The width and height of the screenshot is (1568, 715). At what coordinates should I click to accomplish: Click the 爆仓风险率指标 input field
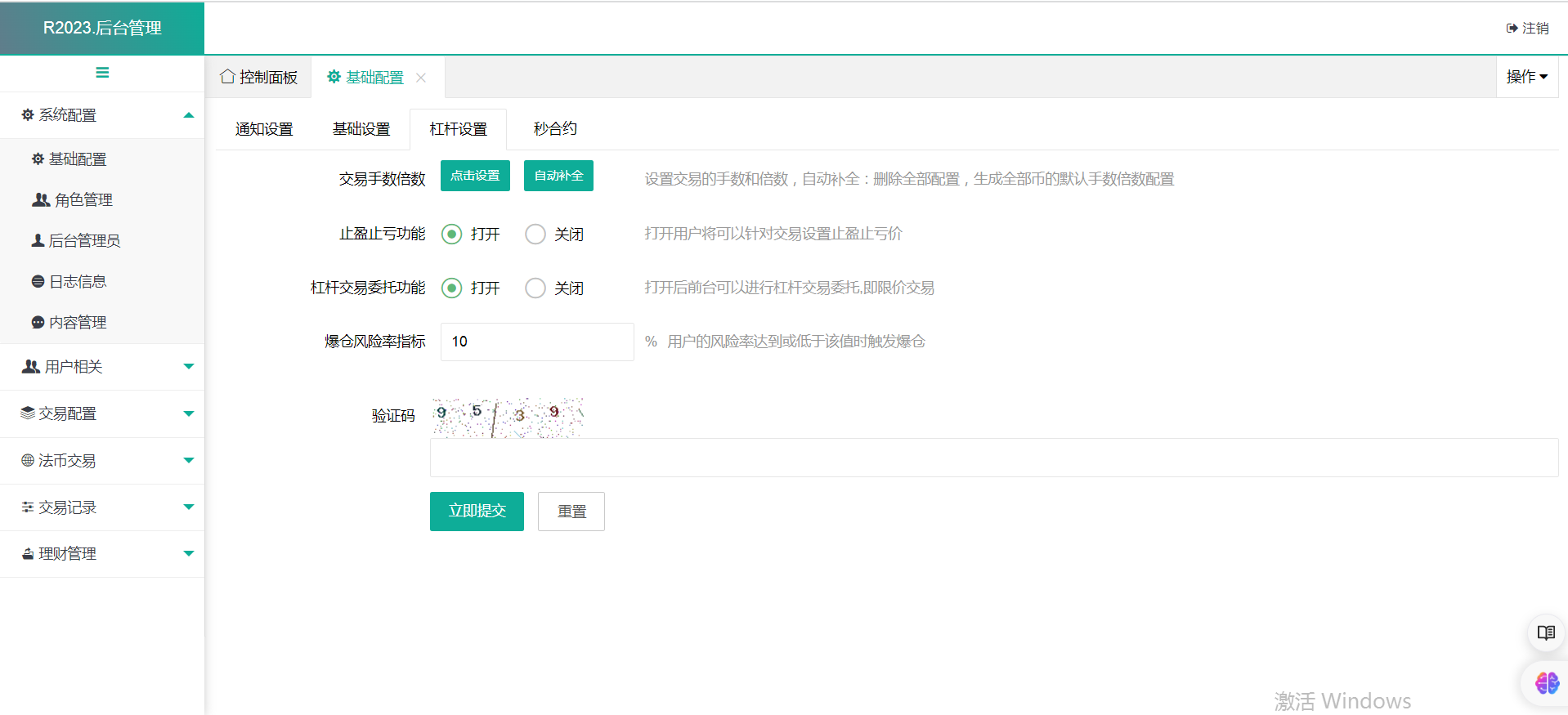[x=537, y=342]
